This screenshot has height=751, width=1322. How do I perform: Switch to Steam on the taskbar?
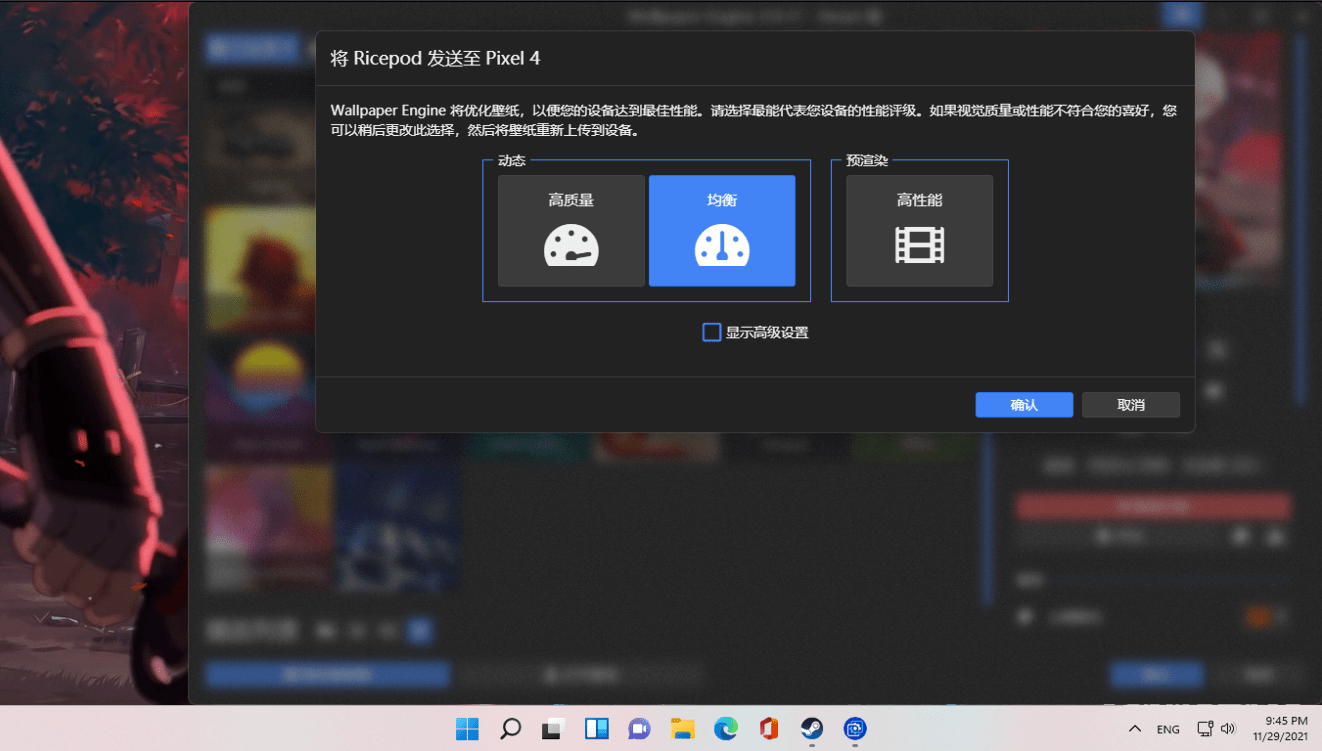pyautogui.click(x=812, y=729)
